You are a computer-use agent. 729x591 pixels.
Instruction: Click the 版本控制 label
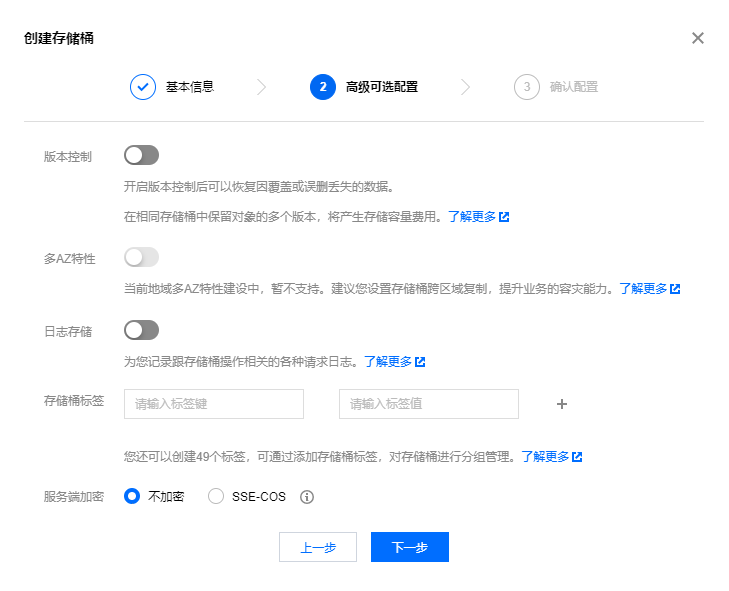click(x=68, y=157)
